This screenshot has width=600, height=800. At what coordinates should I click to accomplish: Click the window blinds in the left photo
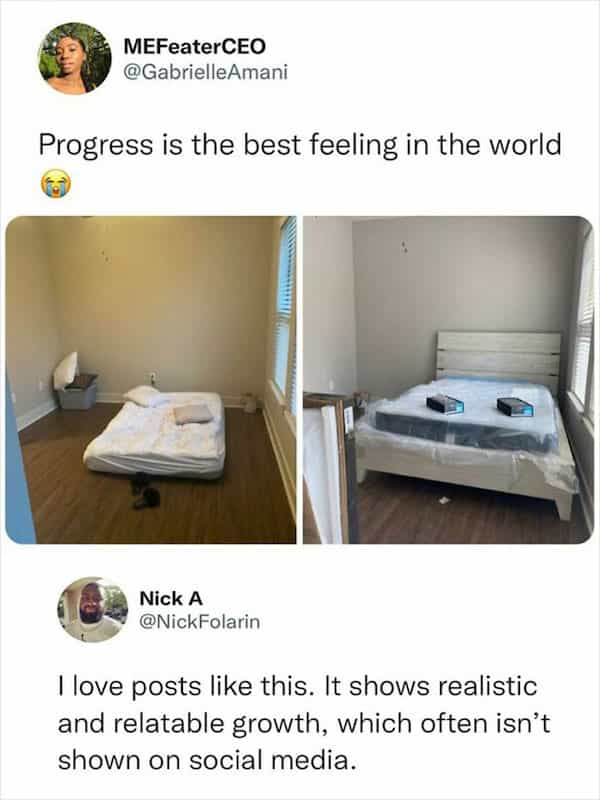pyautogui.click(x=285, y=306)
